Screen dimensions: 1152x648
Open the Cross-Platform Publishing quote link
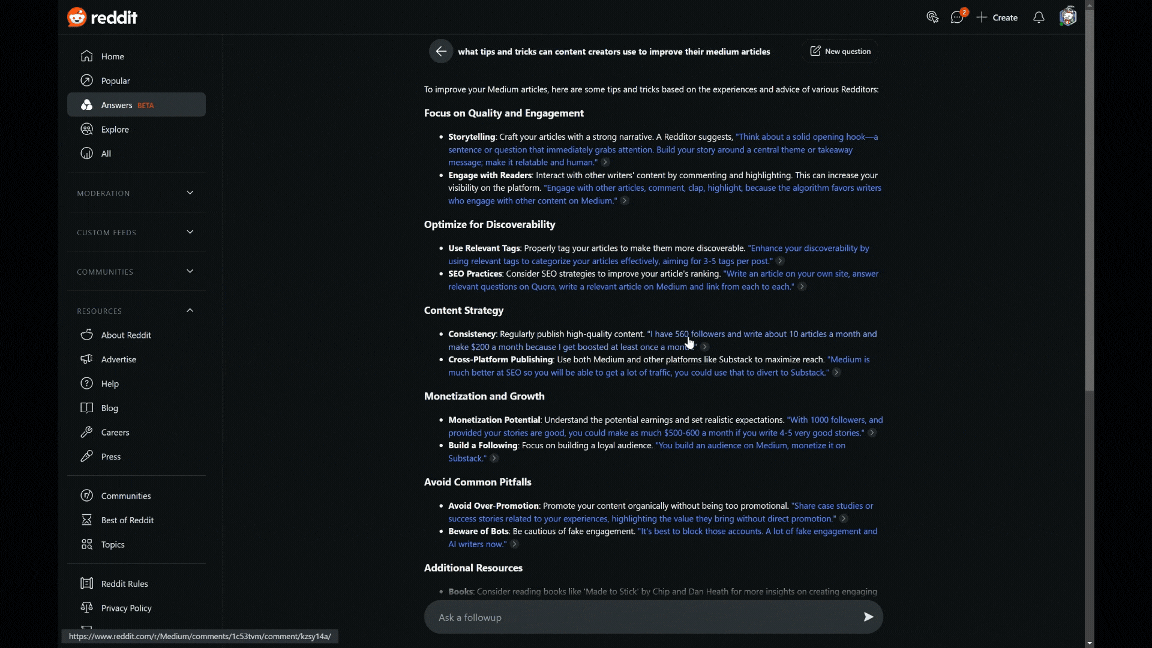tap(659, 366)
